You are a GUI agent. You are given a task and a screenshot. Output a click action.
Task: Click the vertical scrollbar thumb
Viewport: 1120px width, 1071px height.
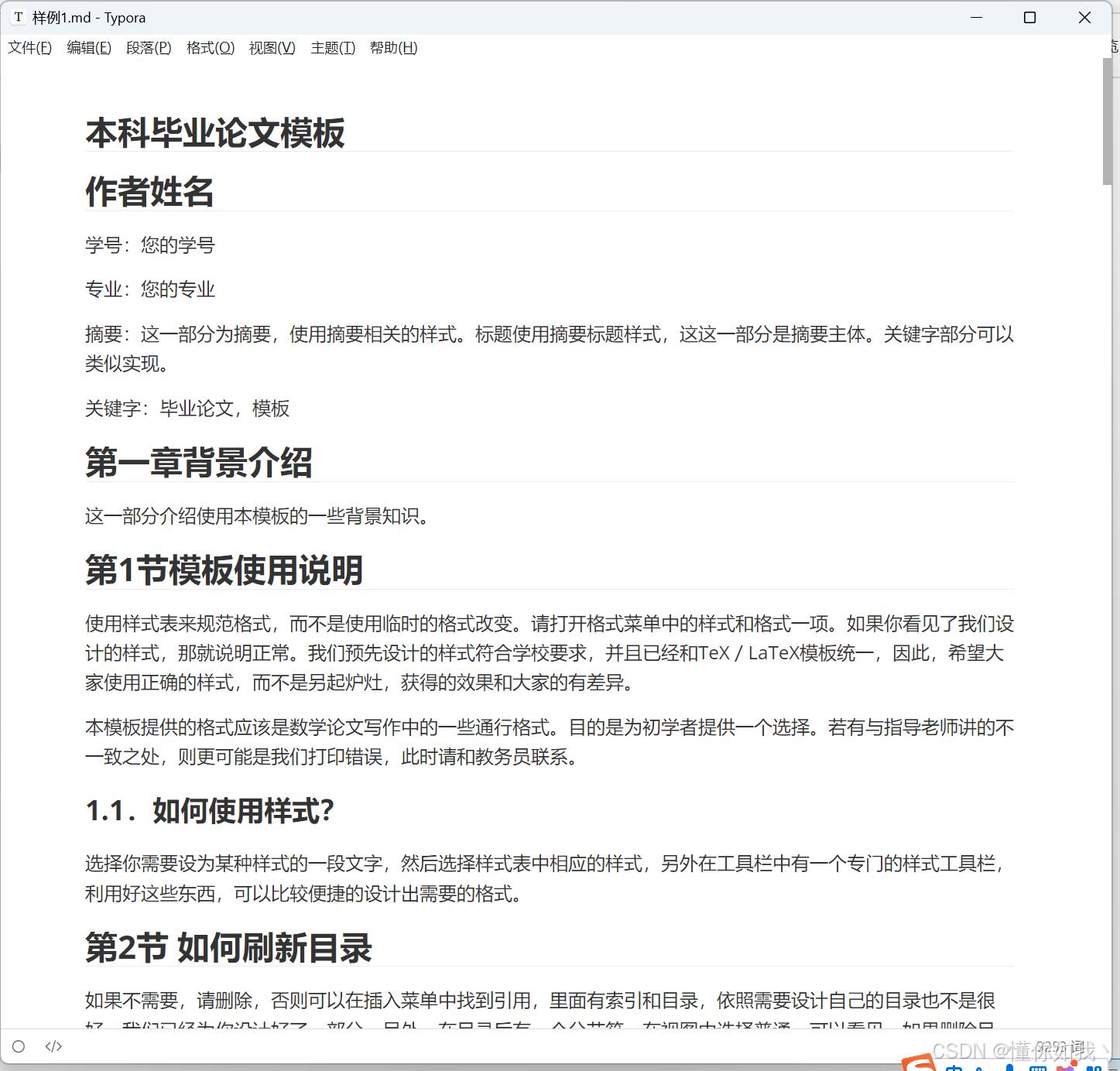[x=1108, y=121]
